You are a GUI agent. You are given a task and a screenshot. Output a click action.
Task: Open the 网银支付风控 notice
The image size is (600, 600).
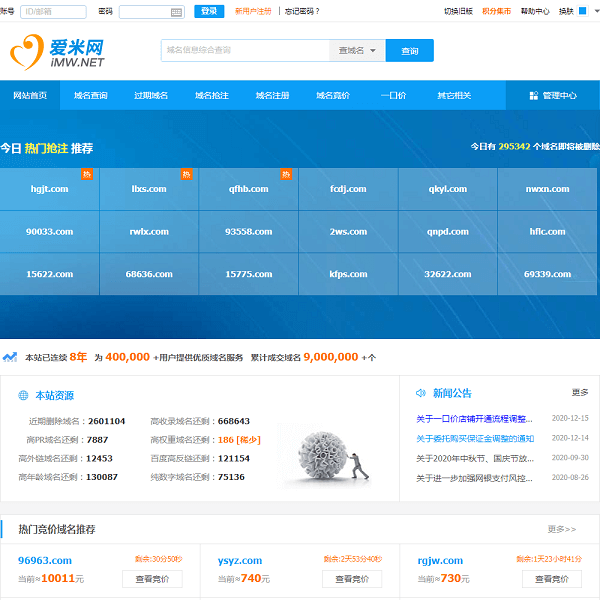(x=474, y=478)
